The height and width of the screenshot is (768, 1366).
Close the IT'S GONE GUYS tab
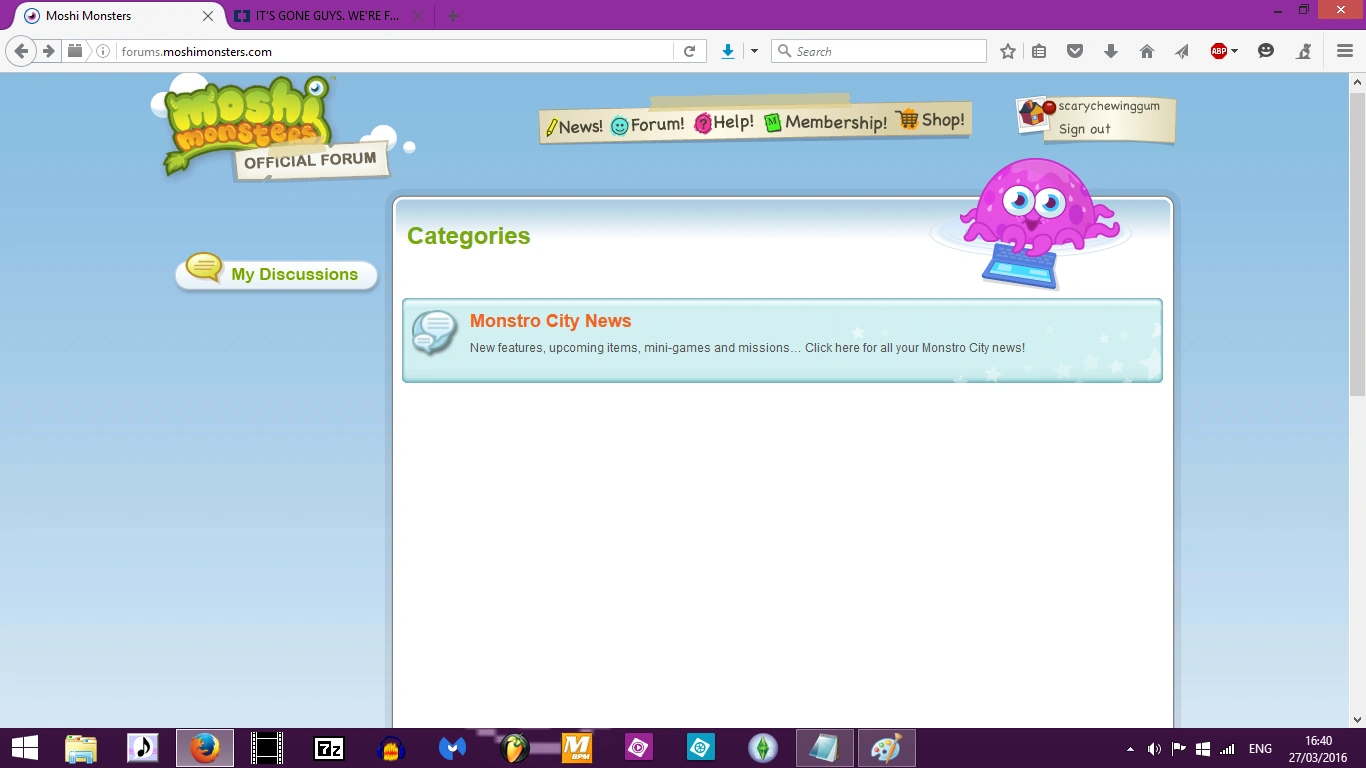coord(418,16)
